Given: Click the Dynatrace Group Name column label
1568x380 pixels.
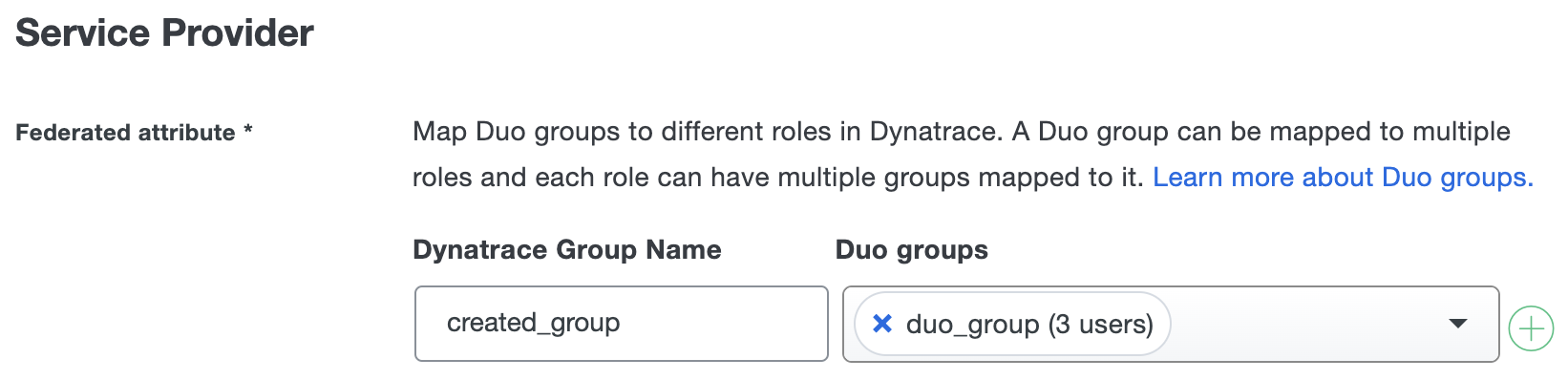Looking at the screenshot, I should (x=567, y=250).
